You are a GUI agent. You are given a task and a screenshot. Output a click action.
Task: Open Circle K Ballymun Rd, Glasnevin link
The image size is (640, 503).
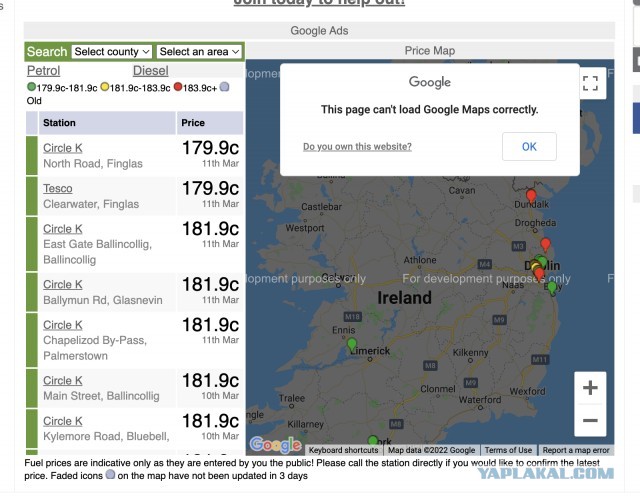coord(63,284)
